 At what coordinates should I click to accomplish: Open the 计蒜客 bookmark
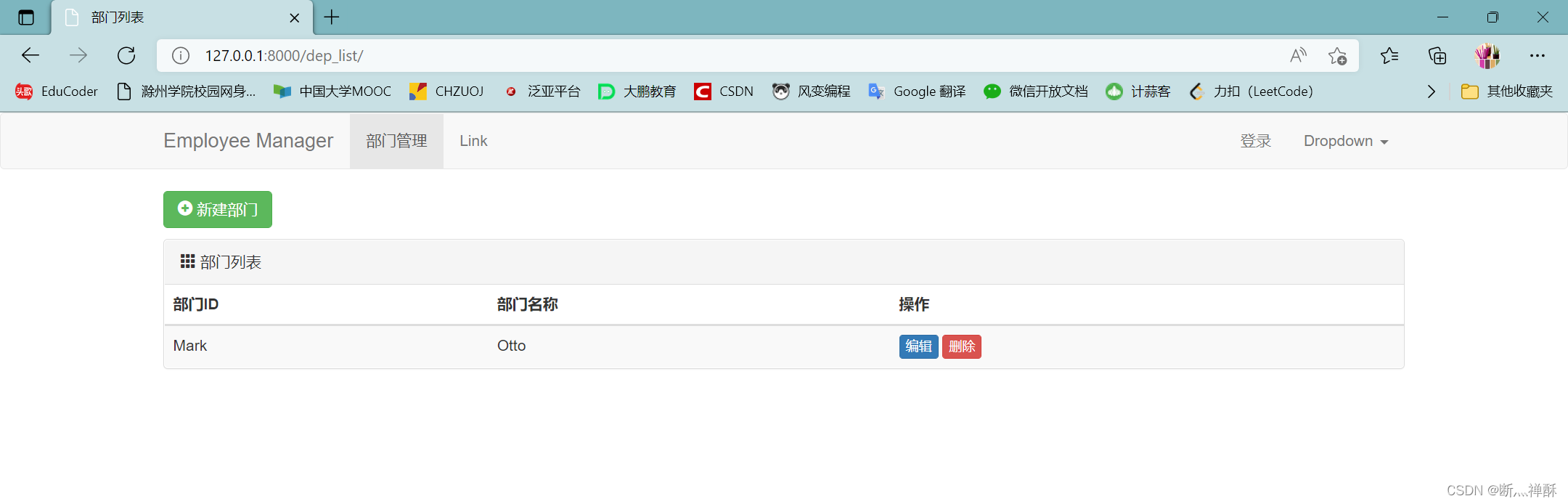point(1138,91)
